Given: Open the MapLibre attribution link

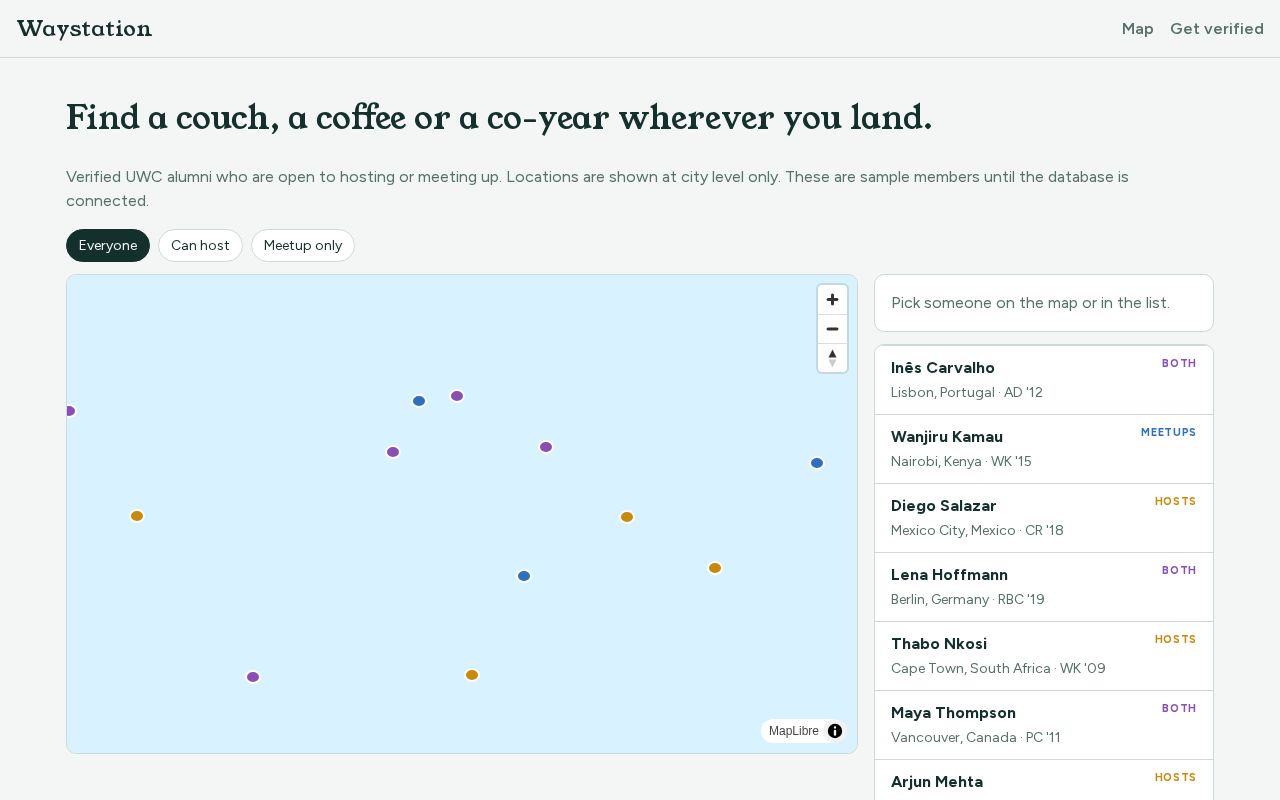Looking at the screenshot, I should (794, 731).
